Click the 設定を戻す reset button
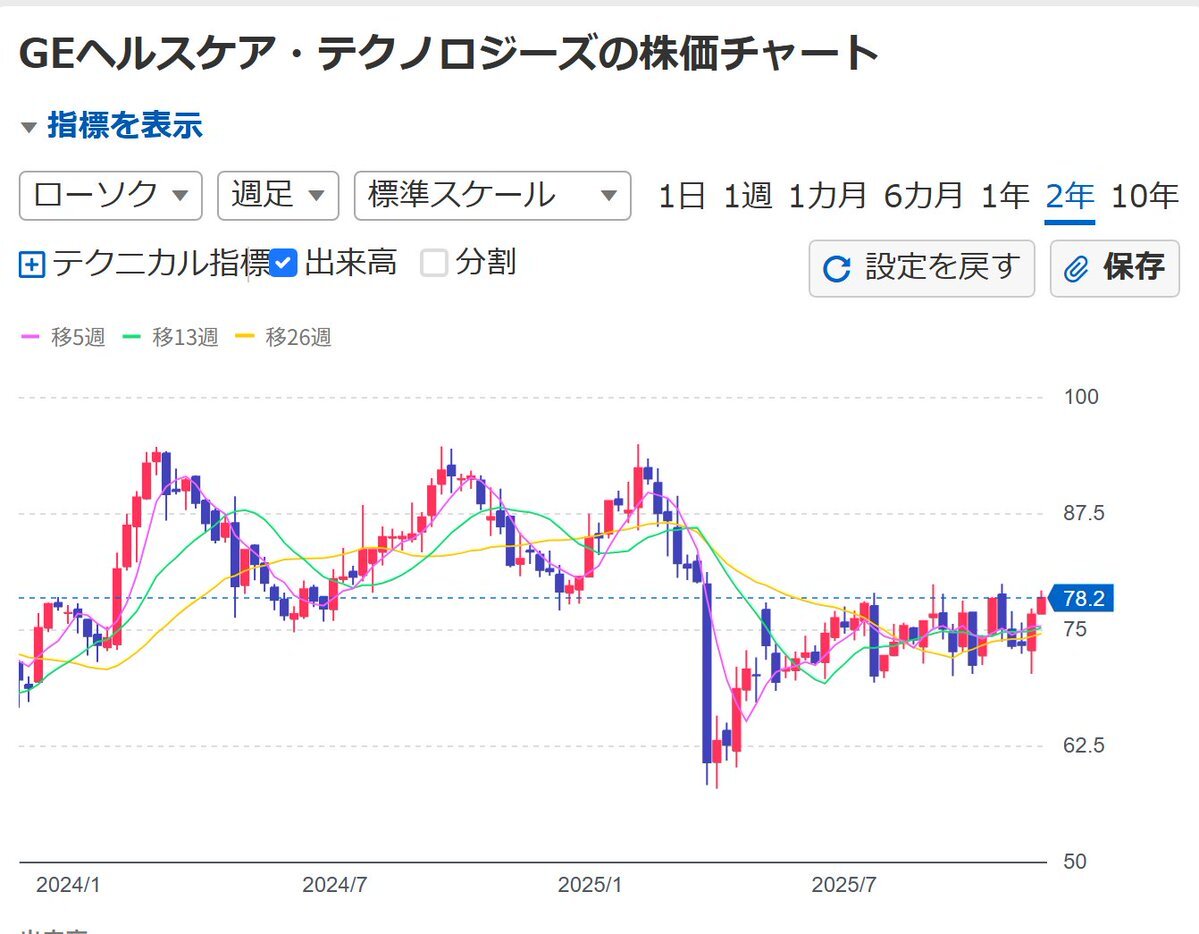The image size is (1199, 934). (921, 268)
